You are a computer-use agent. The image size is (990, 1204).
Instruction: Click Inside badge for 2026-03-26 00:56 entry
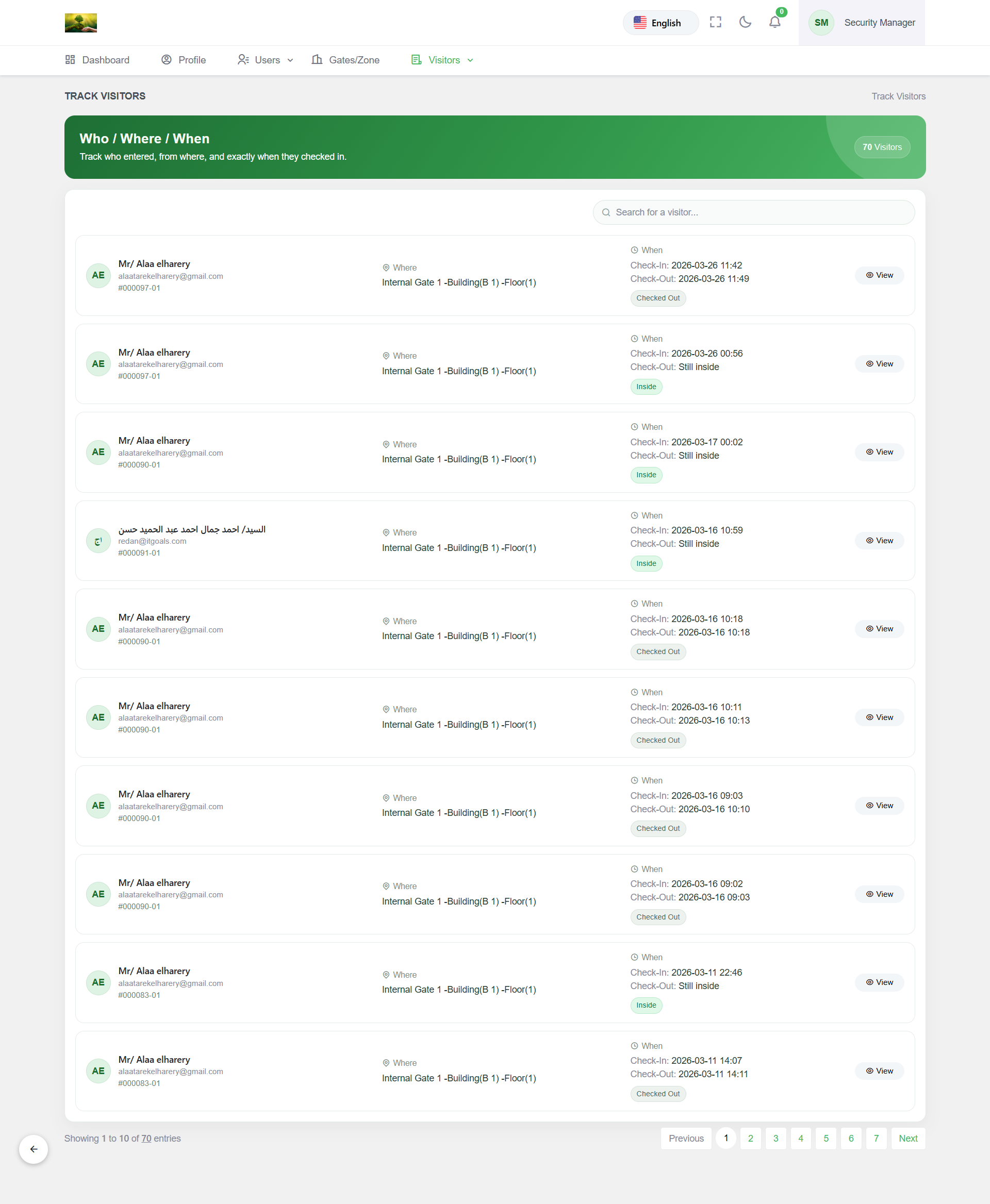point(646,387)
